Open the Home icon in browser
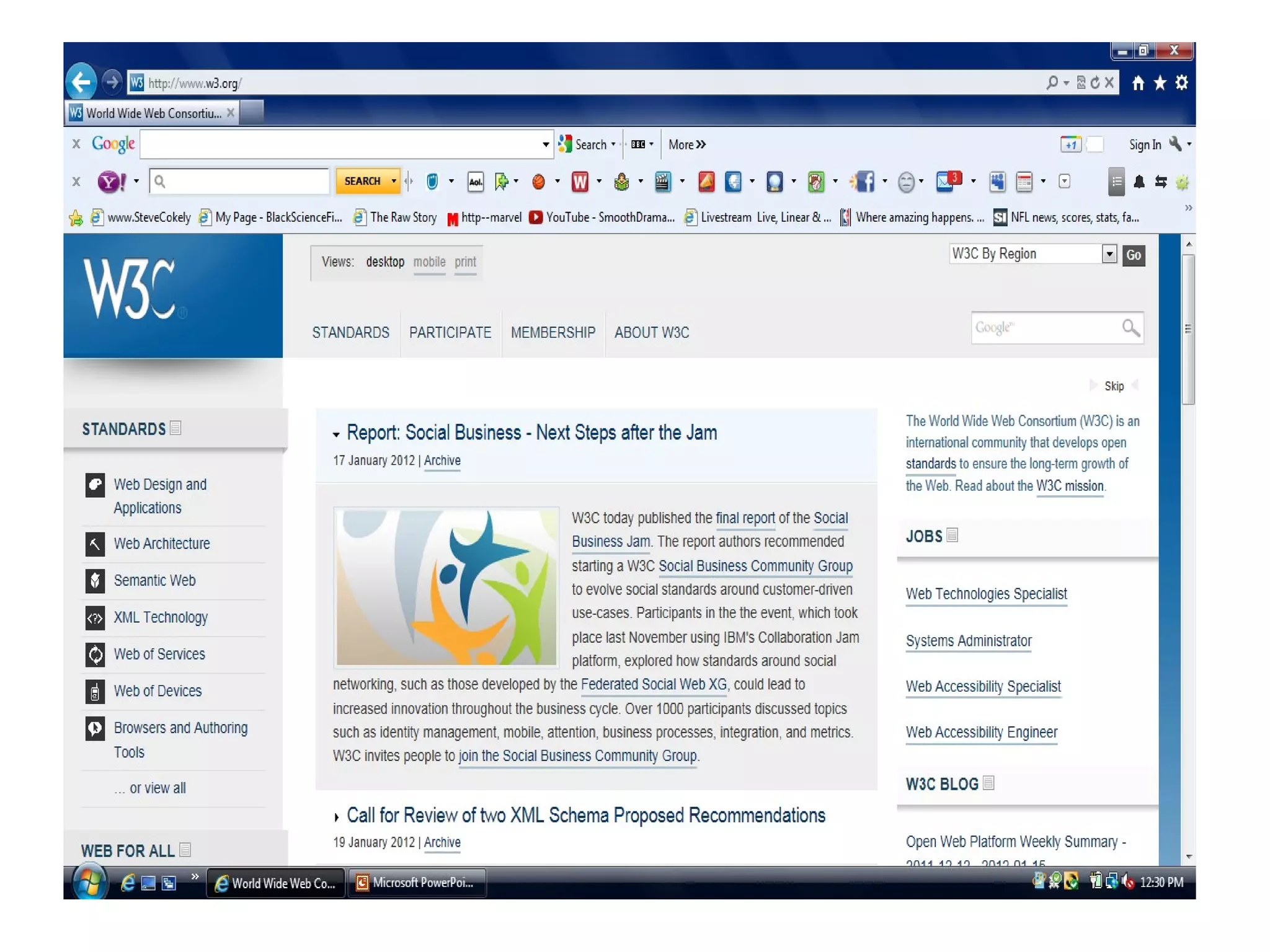The height and width of the screenshot is (952, 1270). [x=1138, y=83]
